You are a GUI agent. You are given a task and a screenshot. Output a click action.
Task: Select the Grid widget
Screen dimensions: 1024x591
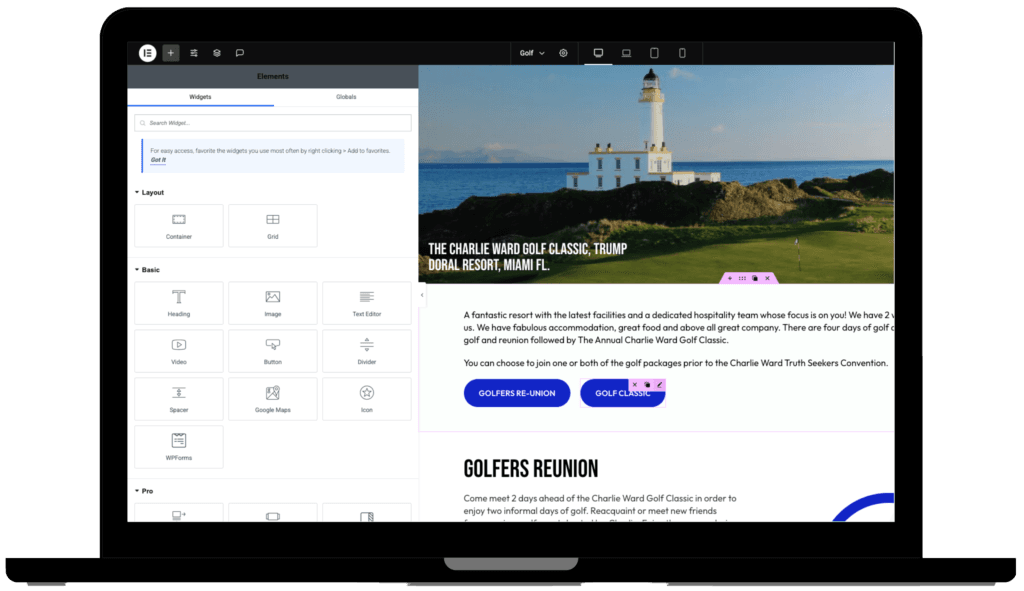click(273, 226)
